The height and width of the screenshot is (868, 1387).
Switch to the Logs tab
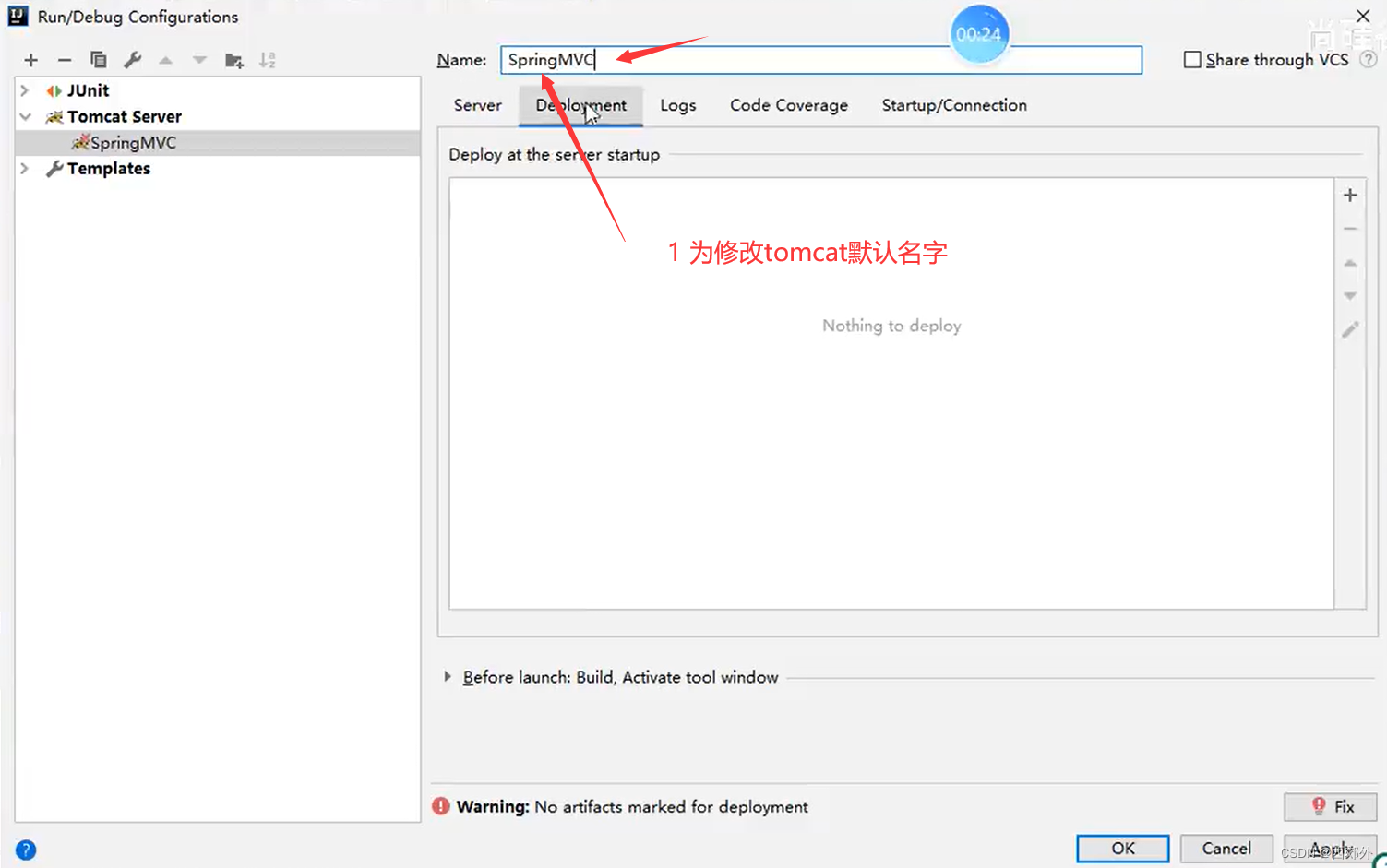coord(678,105)
